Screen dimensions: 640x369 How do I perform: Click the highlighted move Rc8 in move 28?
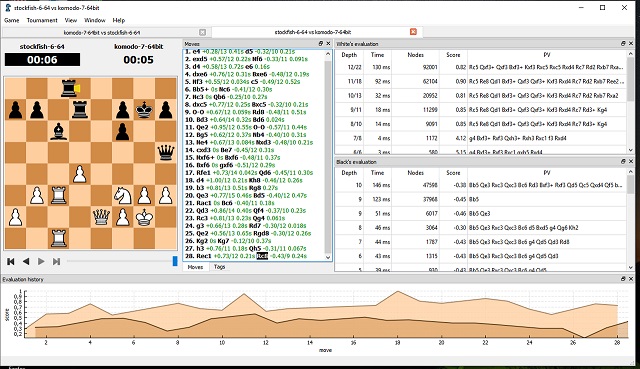click(262, 256)
